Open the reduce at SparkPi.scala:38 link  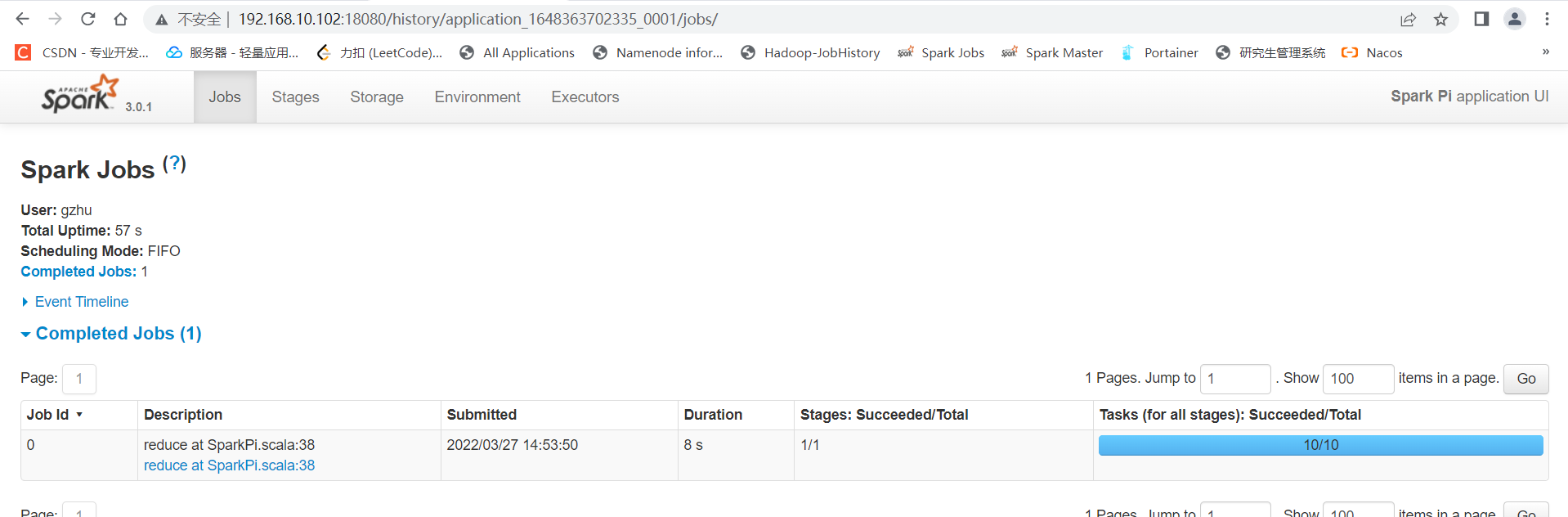[229, 465]
